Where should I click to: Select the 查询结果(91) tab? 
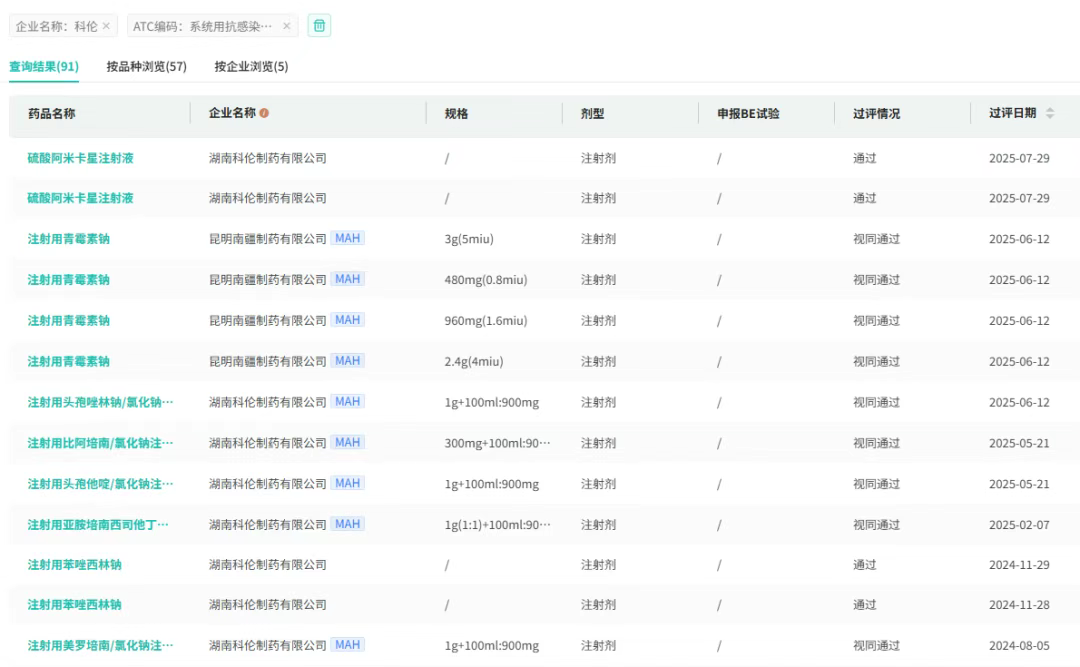[x=44, y=67]
